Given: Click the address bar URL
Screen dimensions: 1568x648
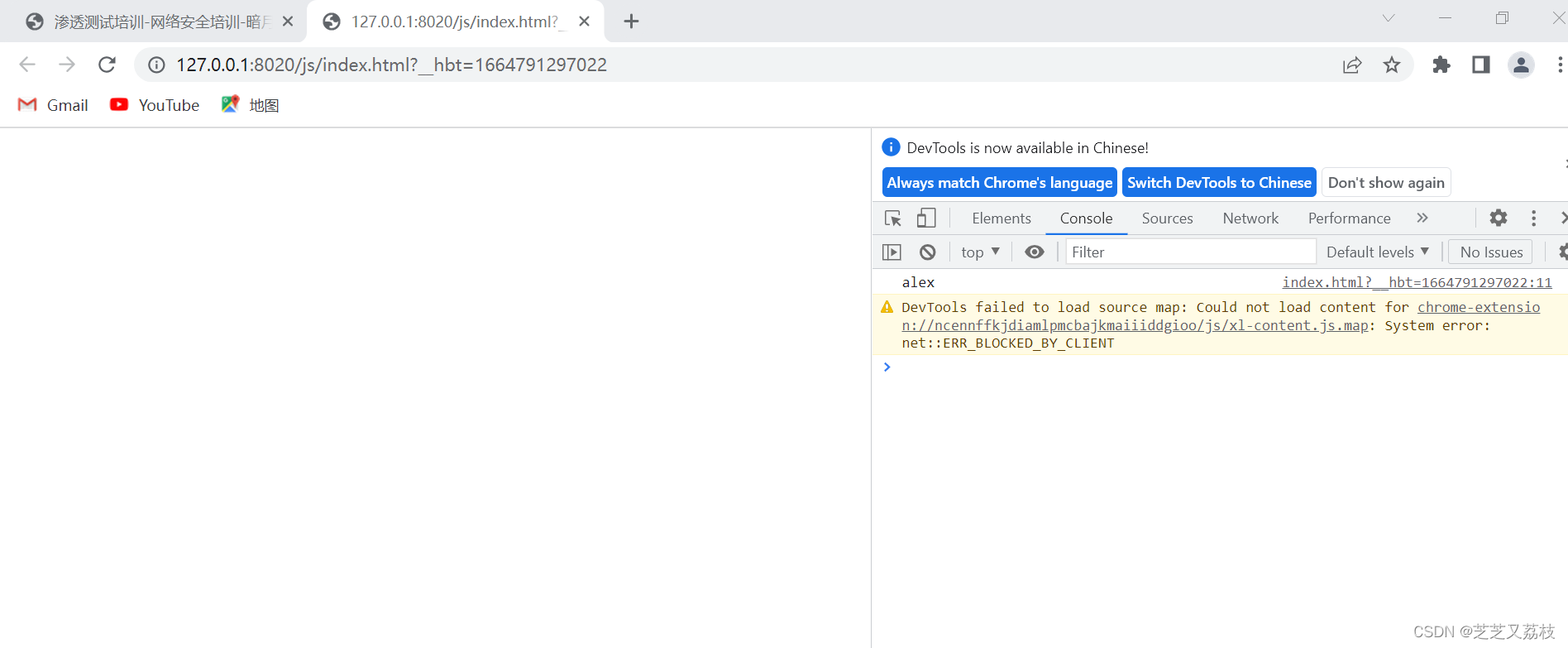Looking at the screenshot, I should pyautogui.click(x=392, y=65).
